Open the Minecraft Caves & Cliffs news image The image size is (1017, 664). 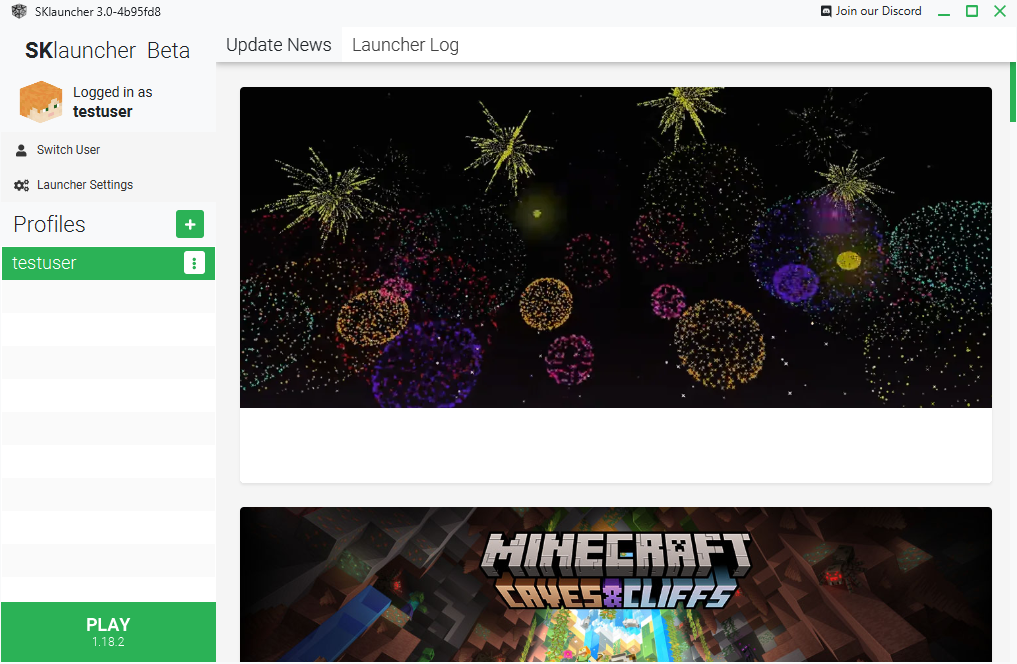[x=616, y=584]
